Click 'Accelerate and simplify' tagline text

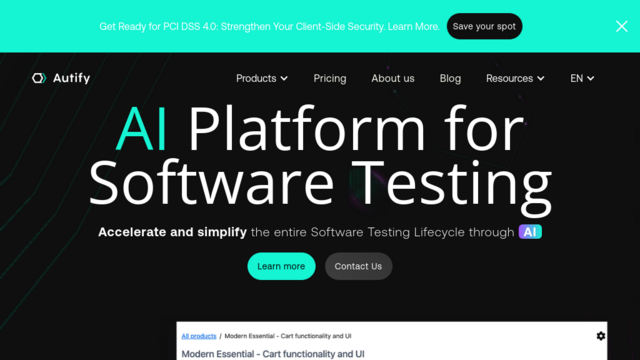172,232
